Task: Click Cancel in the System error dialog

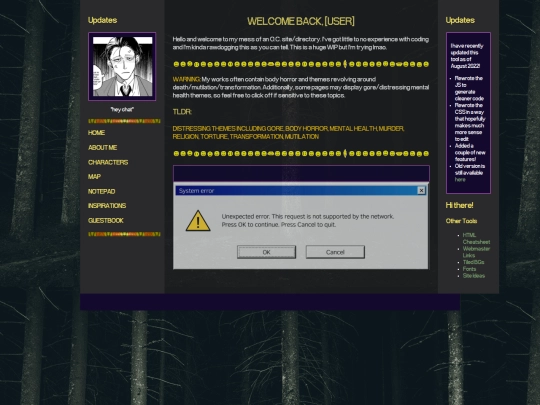Action: pos(335,252)
